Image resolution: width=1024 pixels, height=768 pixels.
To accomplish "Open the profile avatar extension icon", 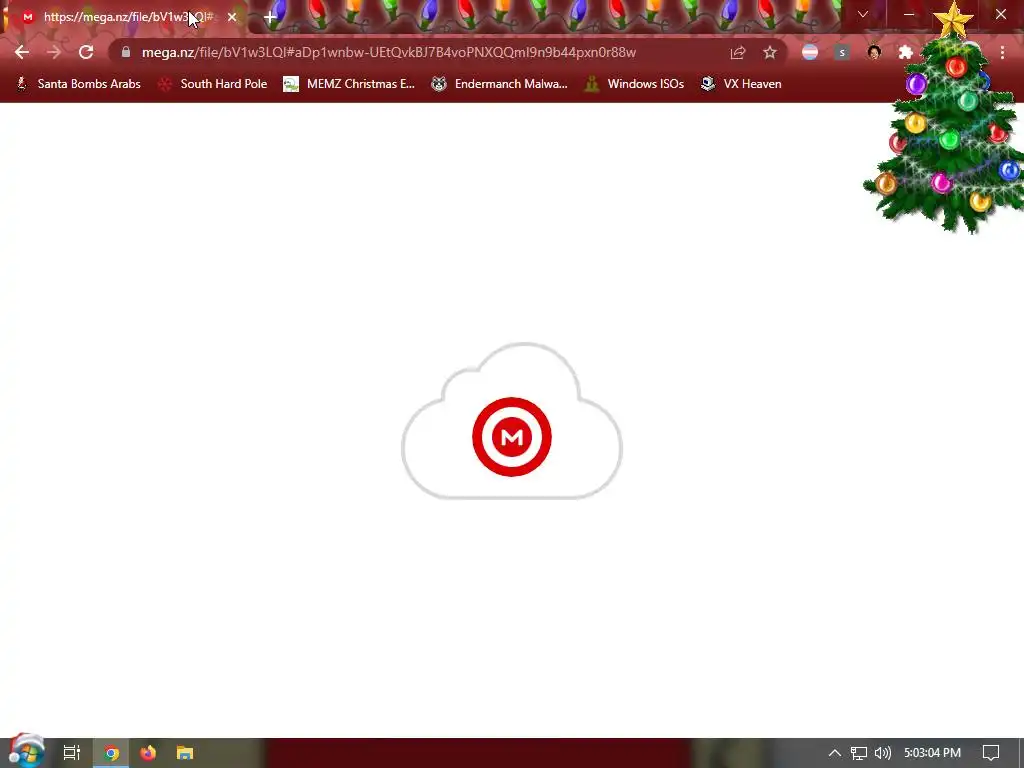I will [x=874, y=52].
